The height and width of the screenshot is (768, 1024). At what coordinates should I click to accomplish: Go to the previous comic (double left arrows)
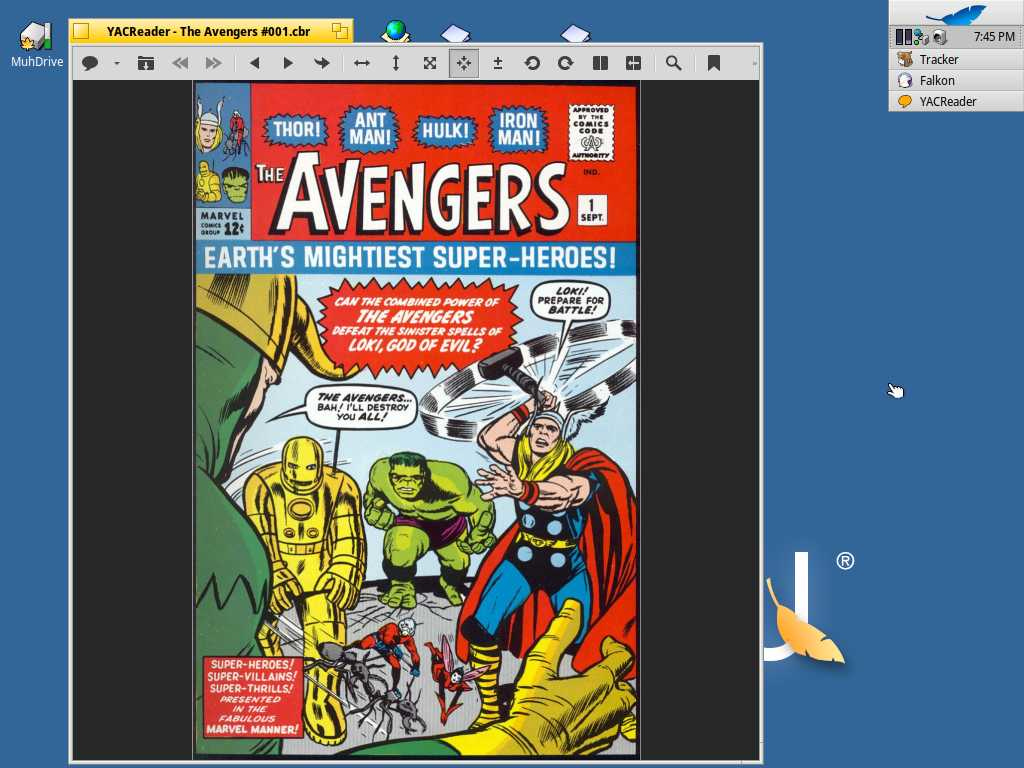pyautogui.click(x=180, y=63)
